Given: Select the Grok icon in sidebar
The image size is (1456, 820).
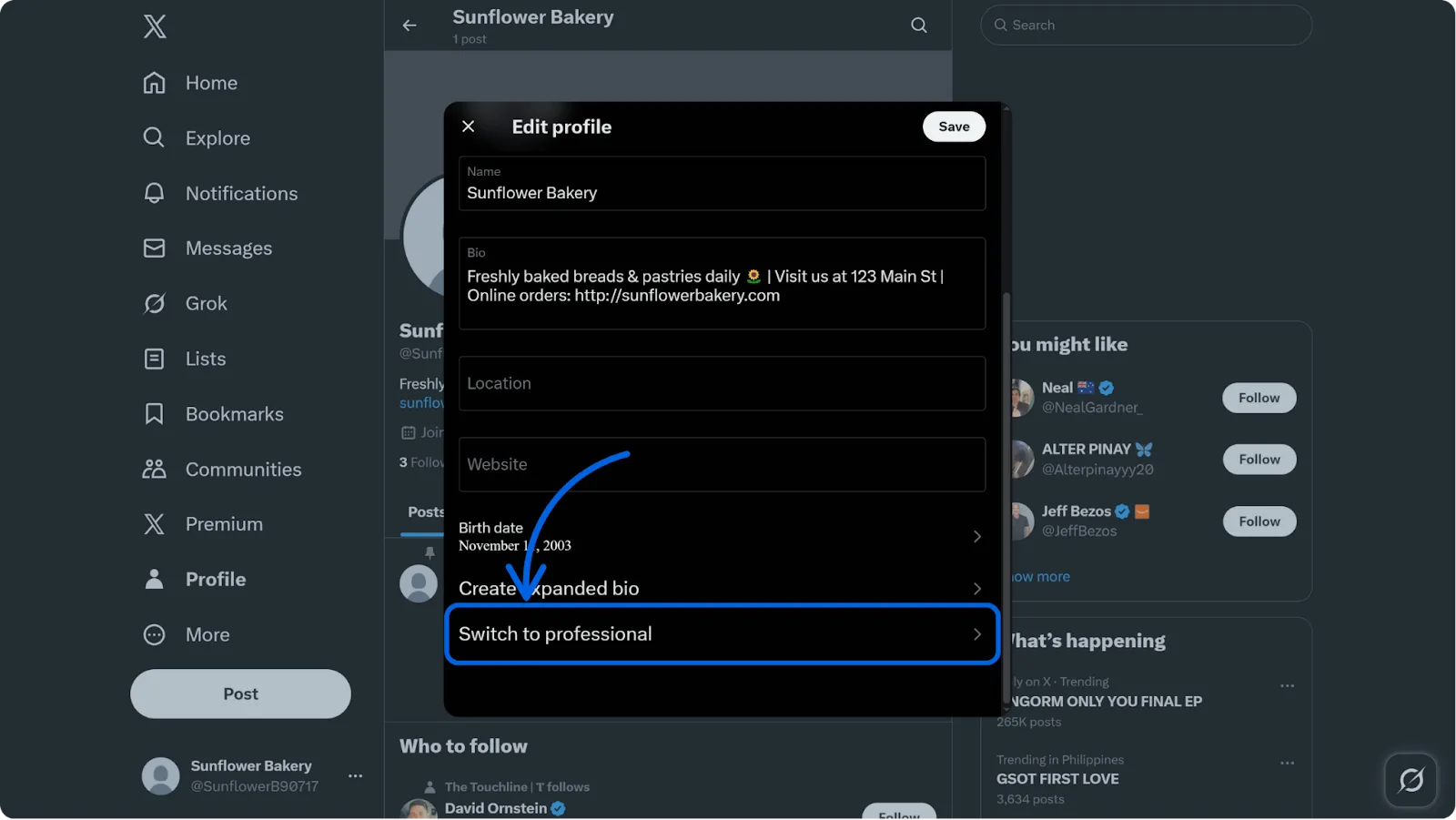Looking at the screenshot, I should pyautogui.click(x=155, y=303).
